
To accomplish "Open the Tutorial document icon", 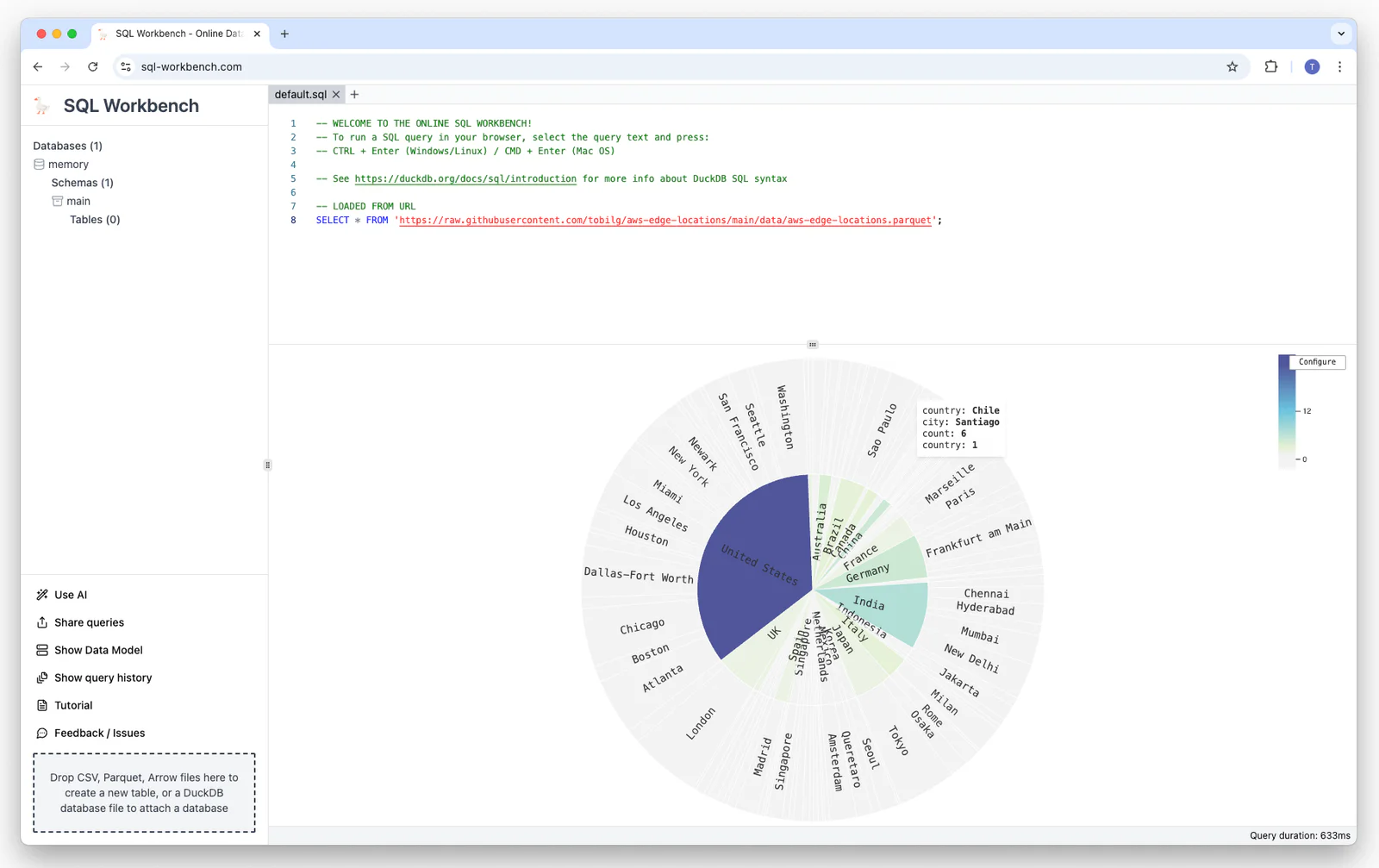I will click(42, 705).
